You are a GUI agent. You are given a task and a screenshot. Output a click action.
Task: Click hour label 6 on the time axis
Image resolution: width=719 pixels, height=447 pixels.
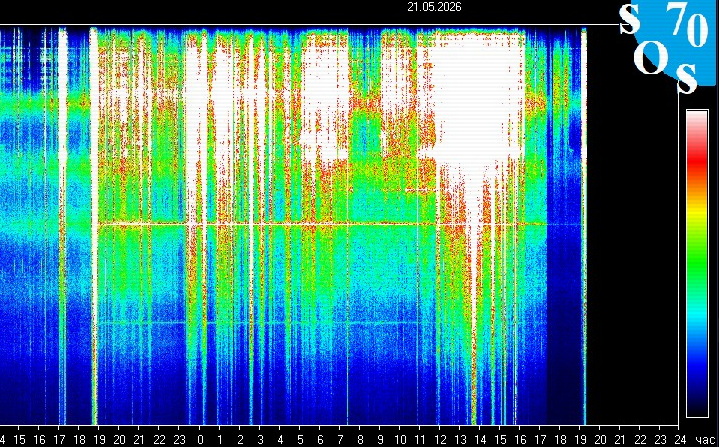pos(320,439)
